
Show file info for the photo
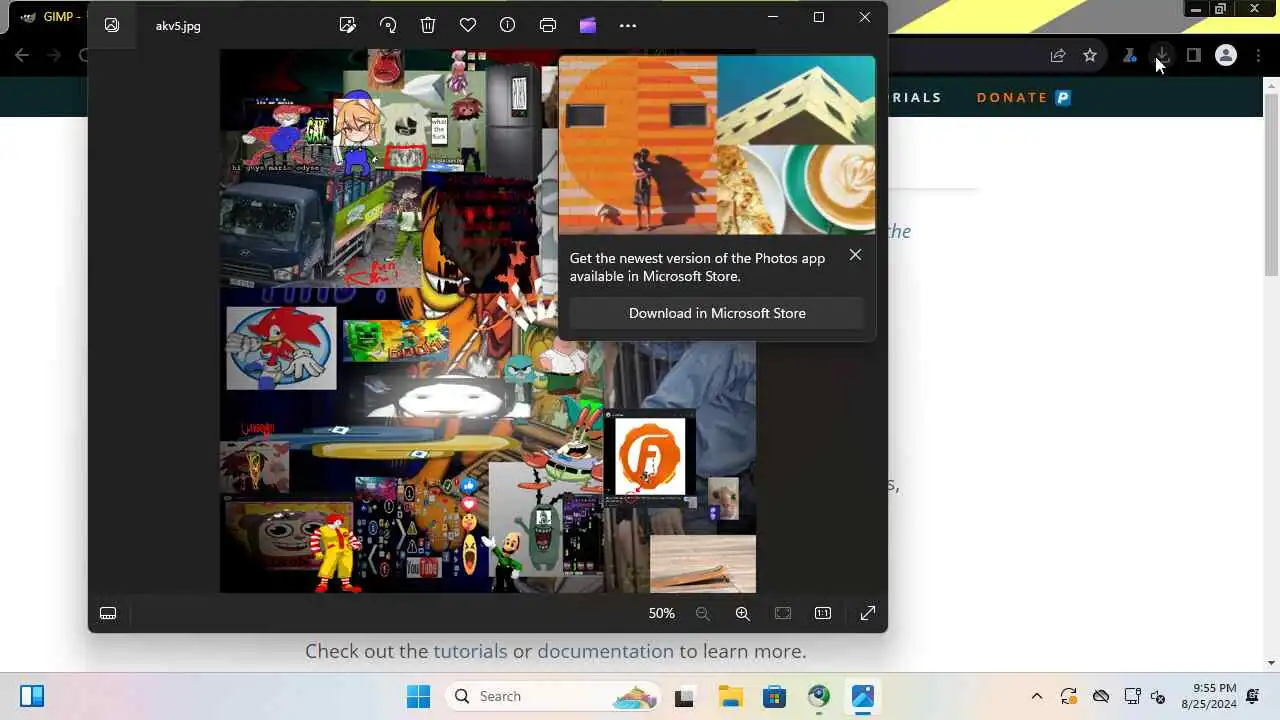point(508,25)
